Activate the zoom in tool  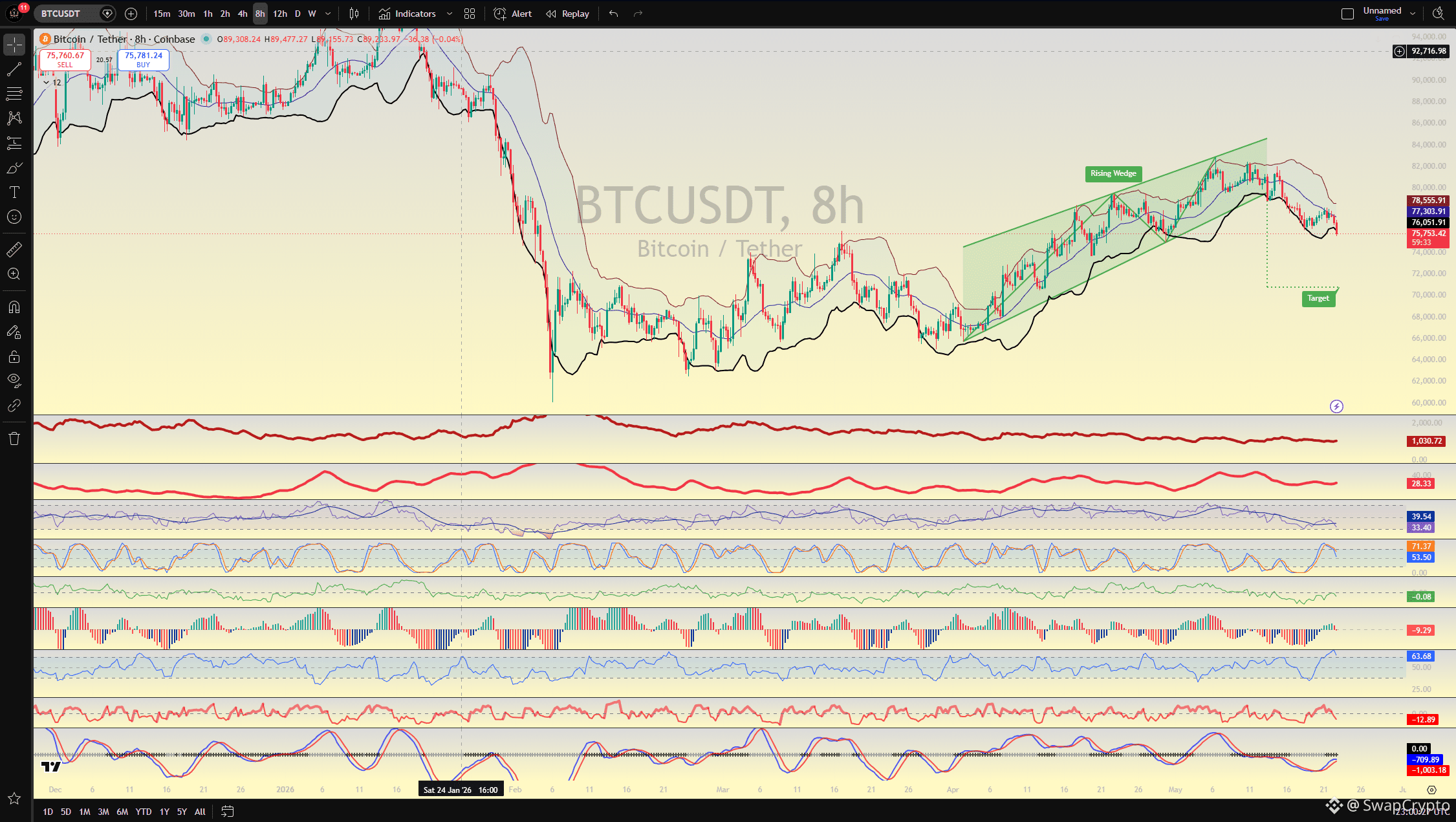(14, 274)
